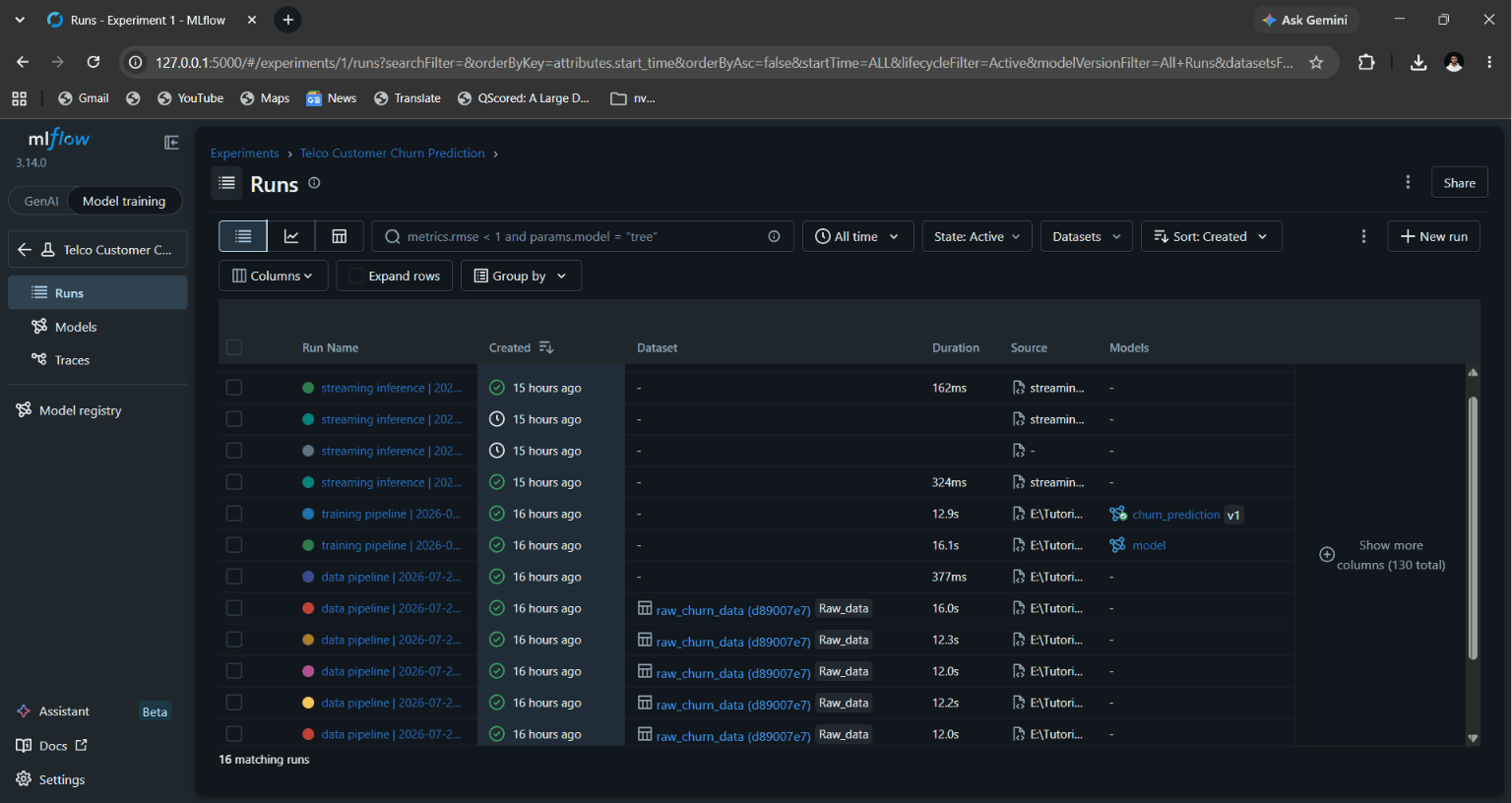The image size is (1512, 803).
Task: Click the runs search filter field
Action: (x=583, y=236)
